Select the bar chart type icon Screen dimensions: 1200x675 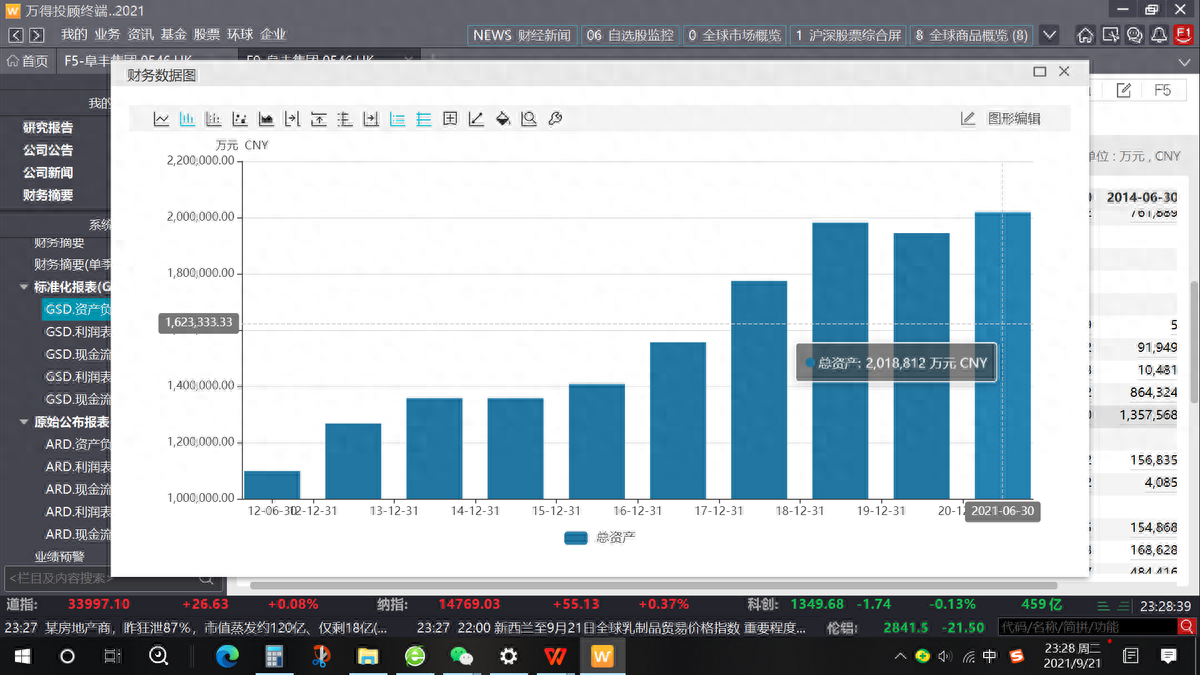tap(187, 119)
